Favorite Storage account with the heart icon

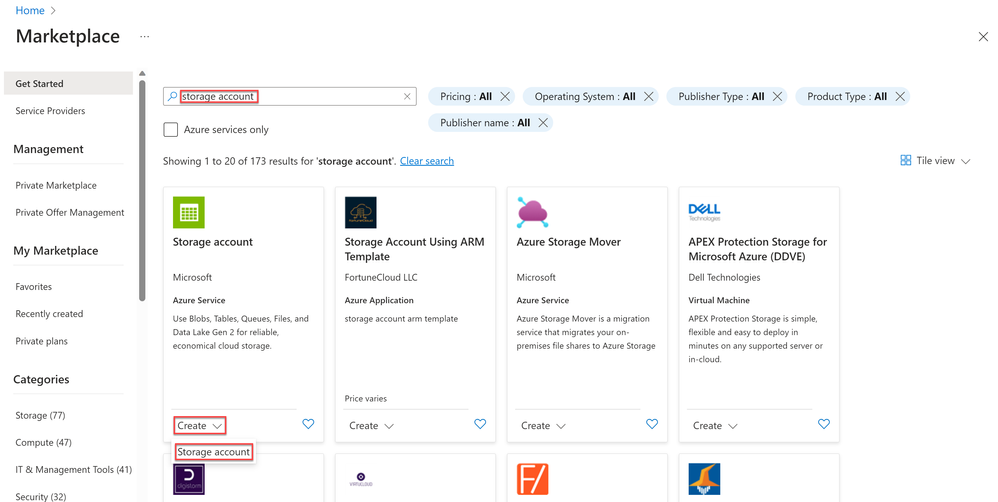[308, 424]
